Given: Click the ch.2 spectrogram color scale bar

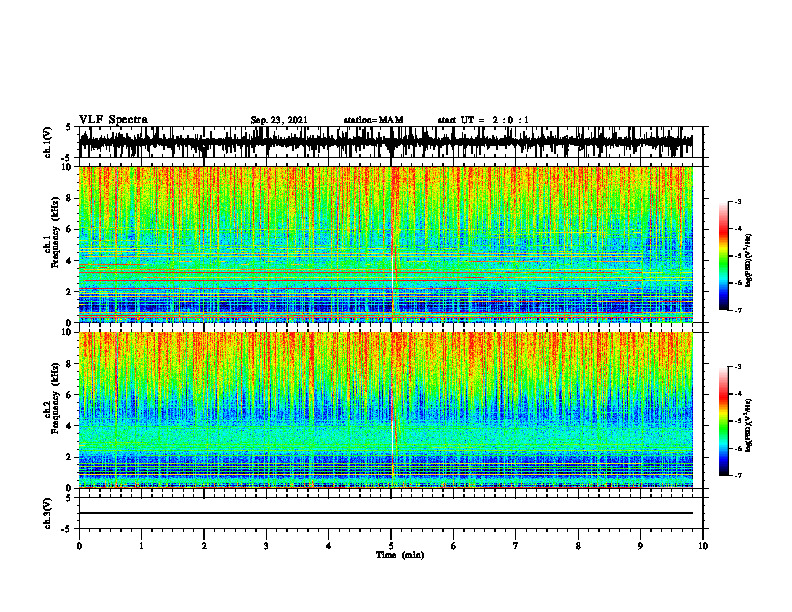Looking at the screenshot, I should tap(723, 421).
